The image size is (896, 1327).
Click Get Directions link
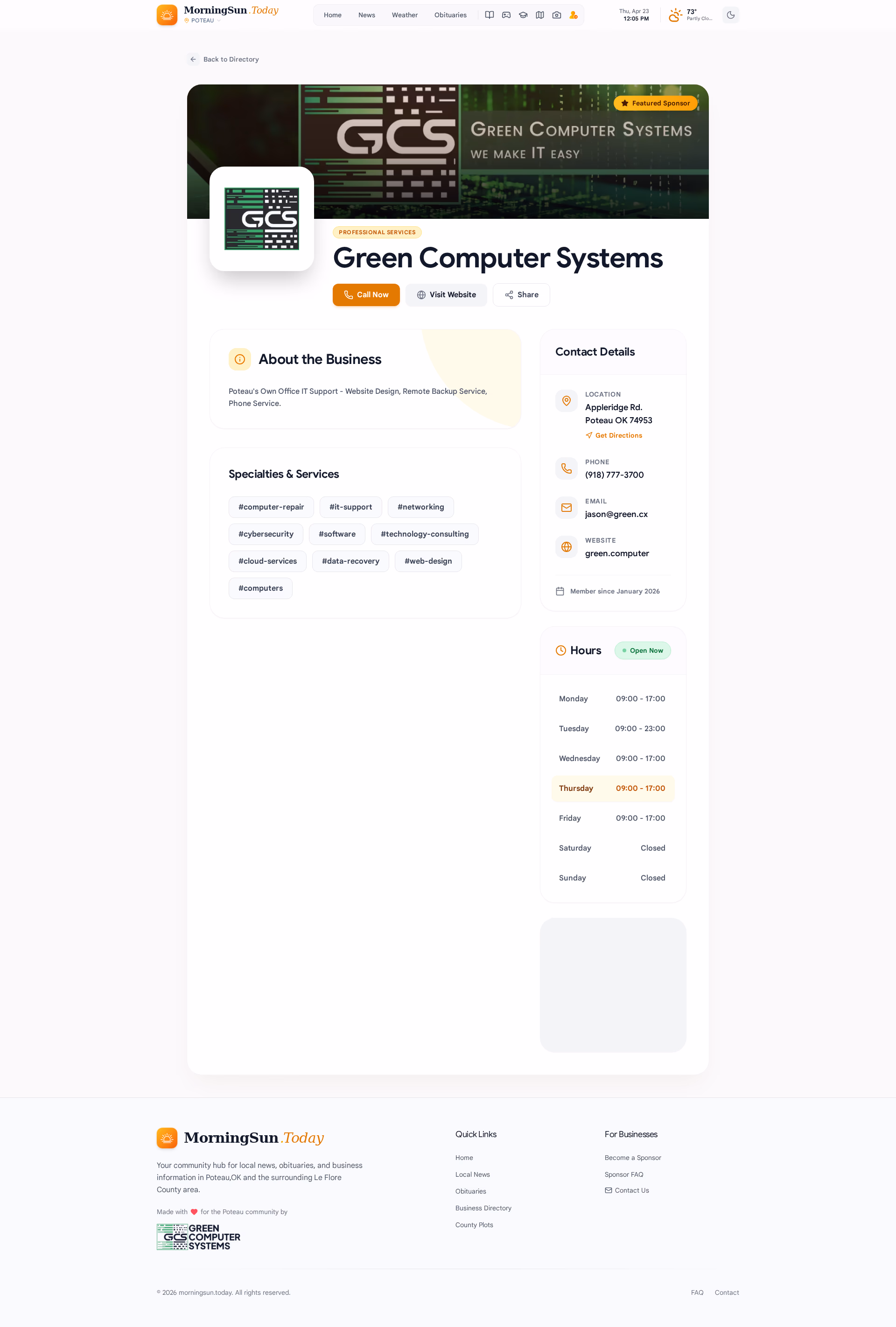614,436
